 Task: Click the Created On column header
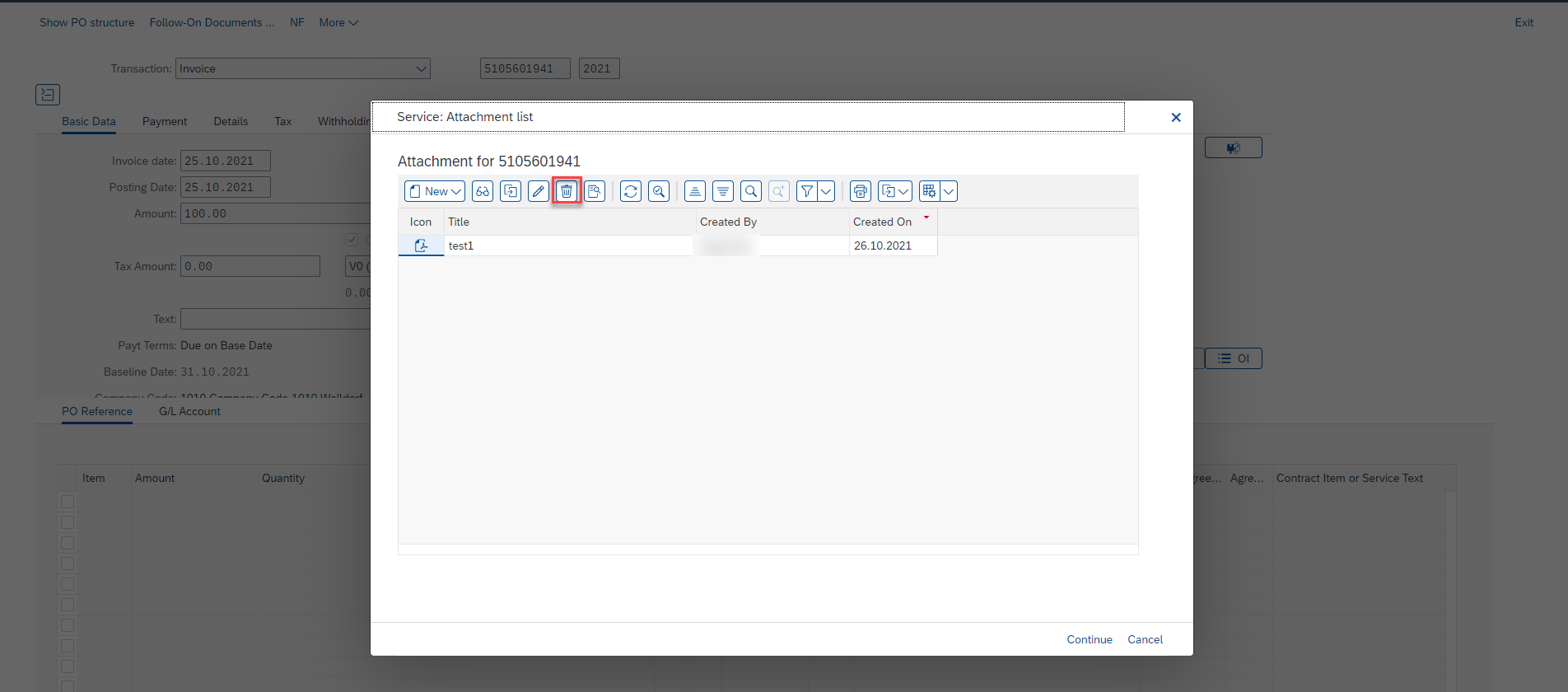click(893, 222)
